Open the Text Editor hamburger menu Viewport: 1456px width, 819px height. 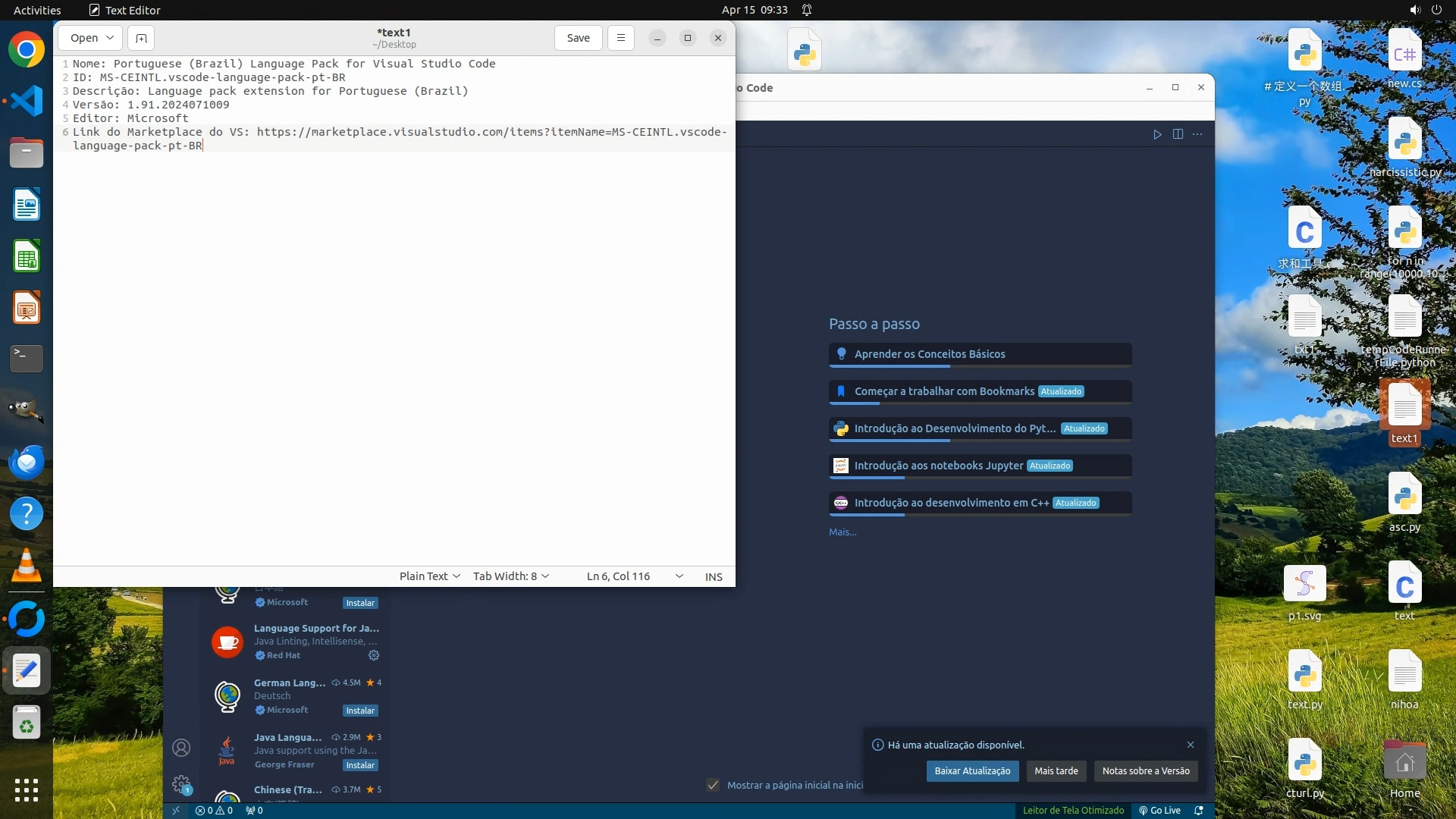point(620,38)
